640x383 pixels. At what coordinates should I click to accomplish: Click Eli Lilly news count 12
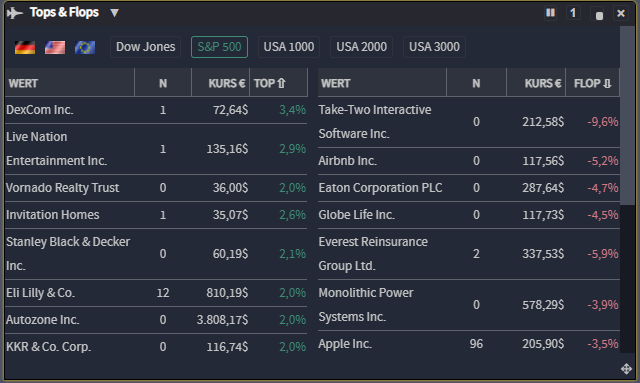163,293
